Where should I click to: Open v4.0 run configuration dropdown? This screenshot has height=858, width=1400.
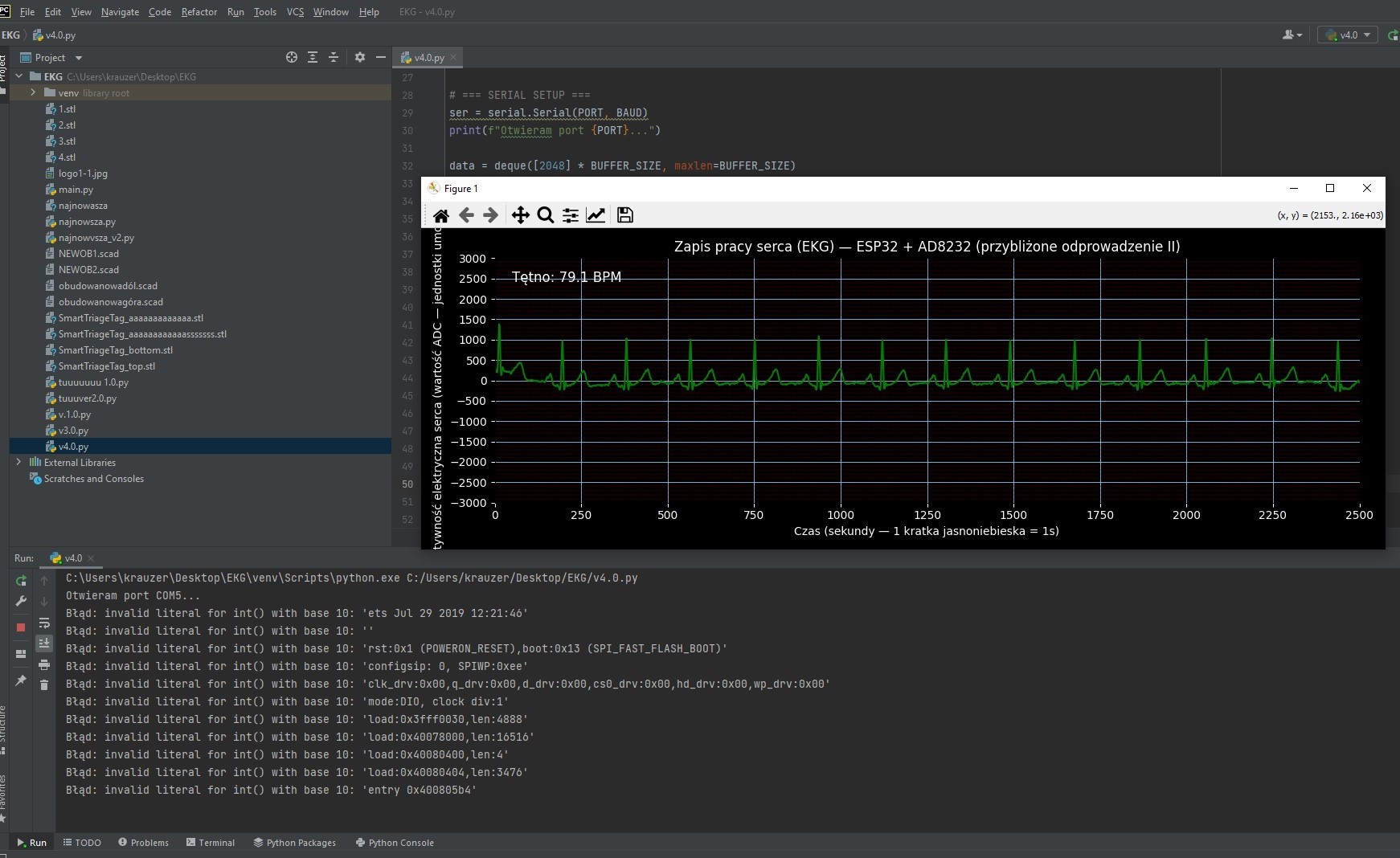point(1348,35)
